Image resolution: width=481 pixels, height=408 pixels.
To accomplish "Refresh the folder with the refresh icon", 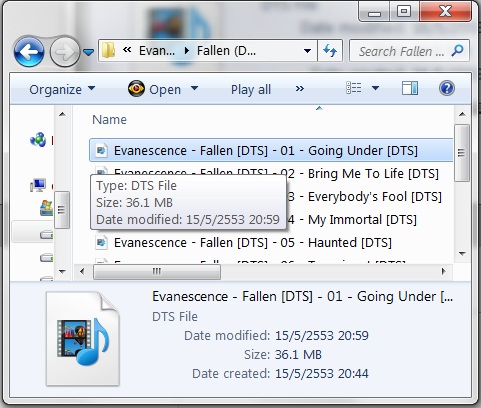I will (330, 51).
